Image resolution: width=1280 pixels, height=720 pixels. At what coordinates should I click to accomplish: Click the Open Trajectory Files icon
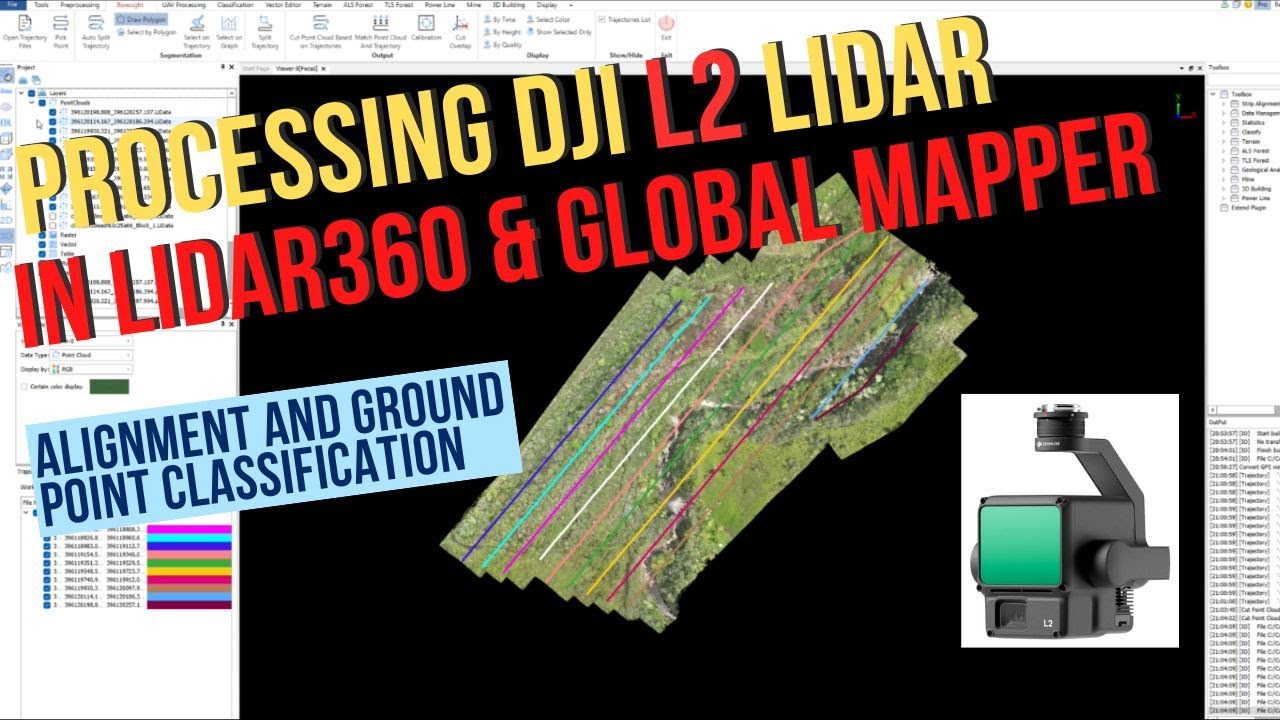(24, 32)
